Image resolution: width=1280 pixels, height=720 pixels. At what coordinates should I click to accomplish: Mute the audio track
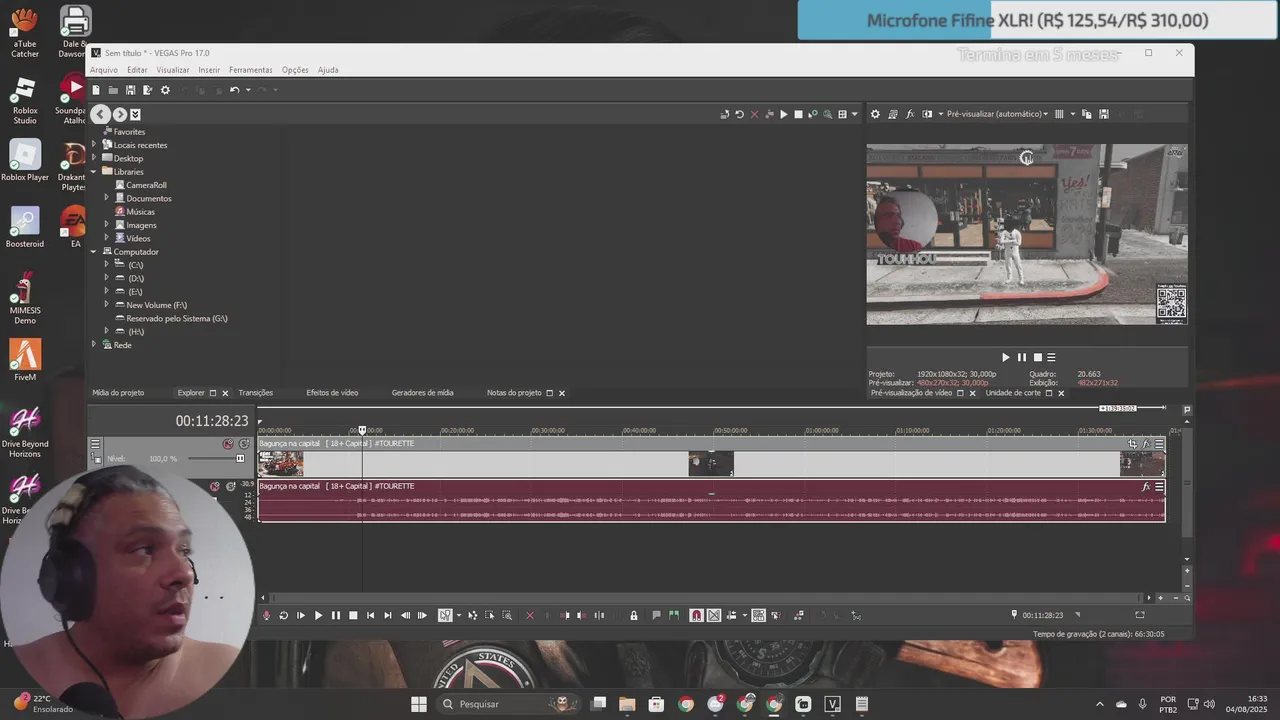[x=214, y=487]
